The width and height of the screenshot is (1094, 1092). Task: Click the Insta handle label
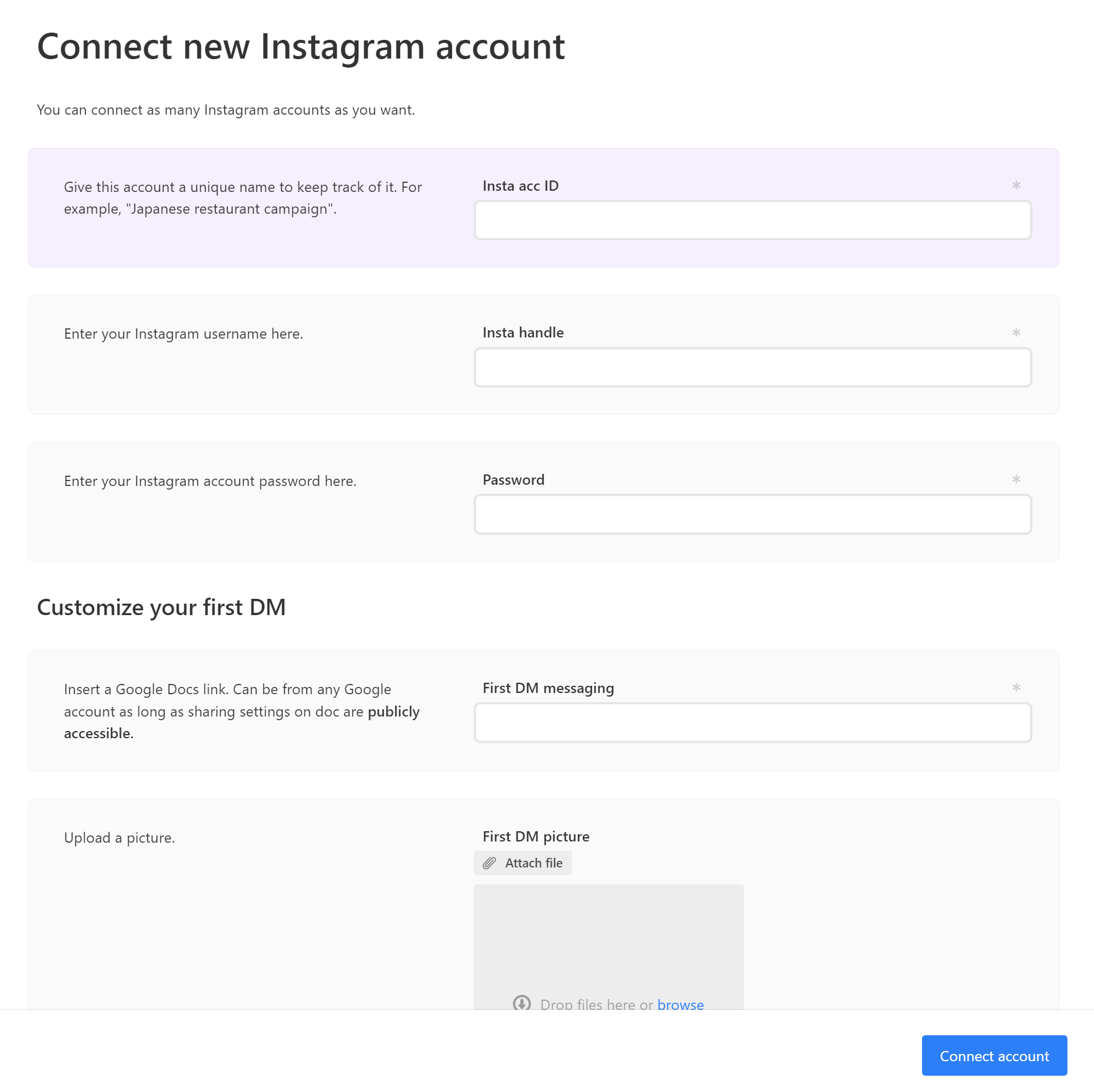(x=523, y=333)
